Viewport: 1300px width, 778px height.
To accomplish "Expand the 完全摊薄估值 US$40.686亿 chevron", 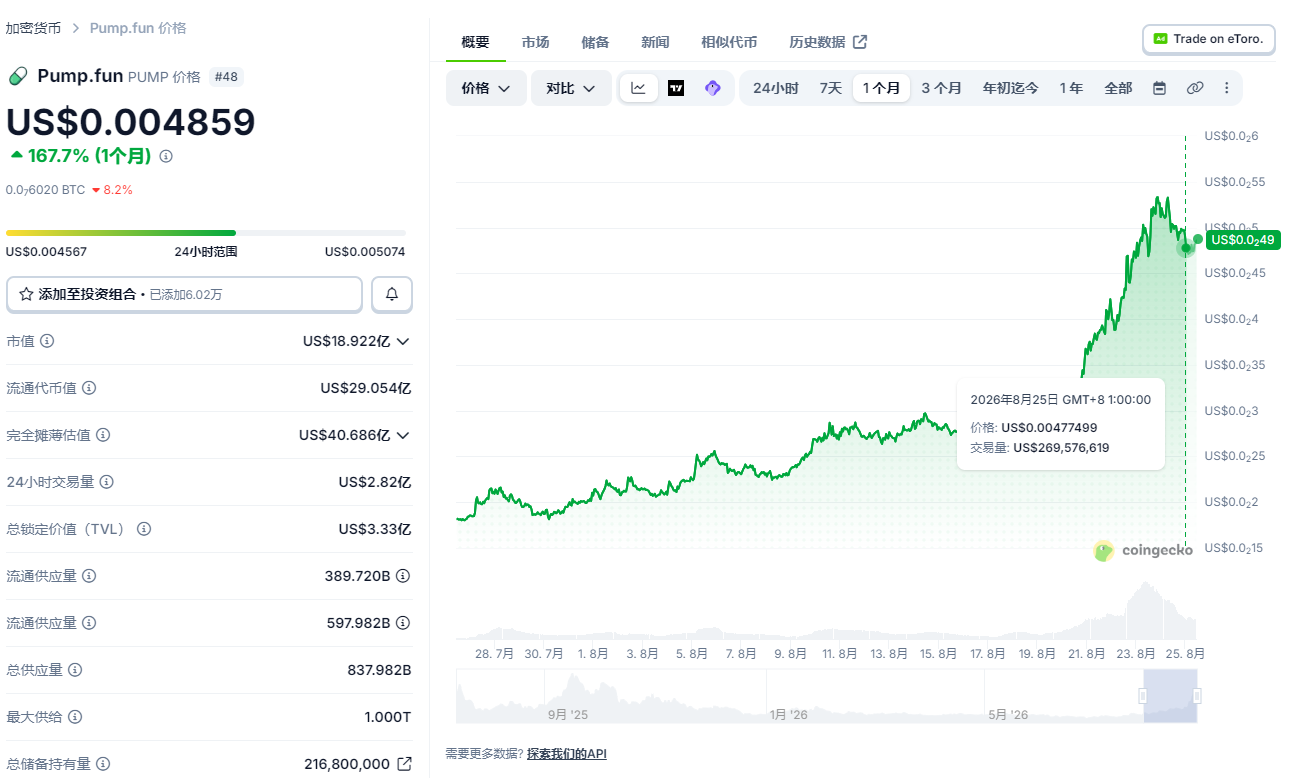I will point(403,435).
